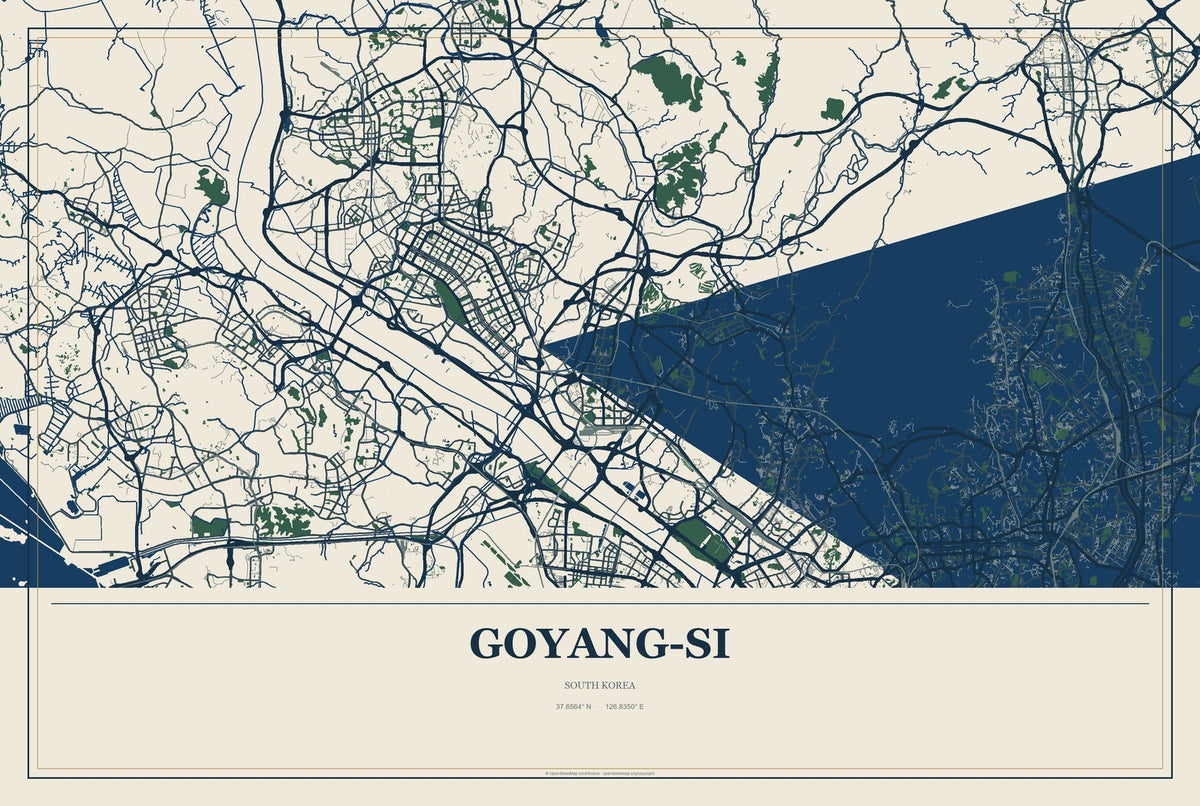Click the latitude value 37.6564° N

pyautogui.click(x=574, y=707)
